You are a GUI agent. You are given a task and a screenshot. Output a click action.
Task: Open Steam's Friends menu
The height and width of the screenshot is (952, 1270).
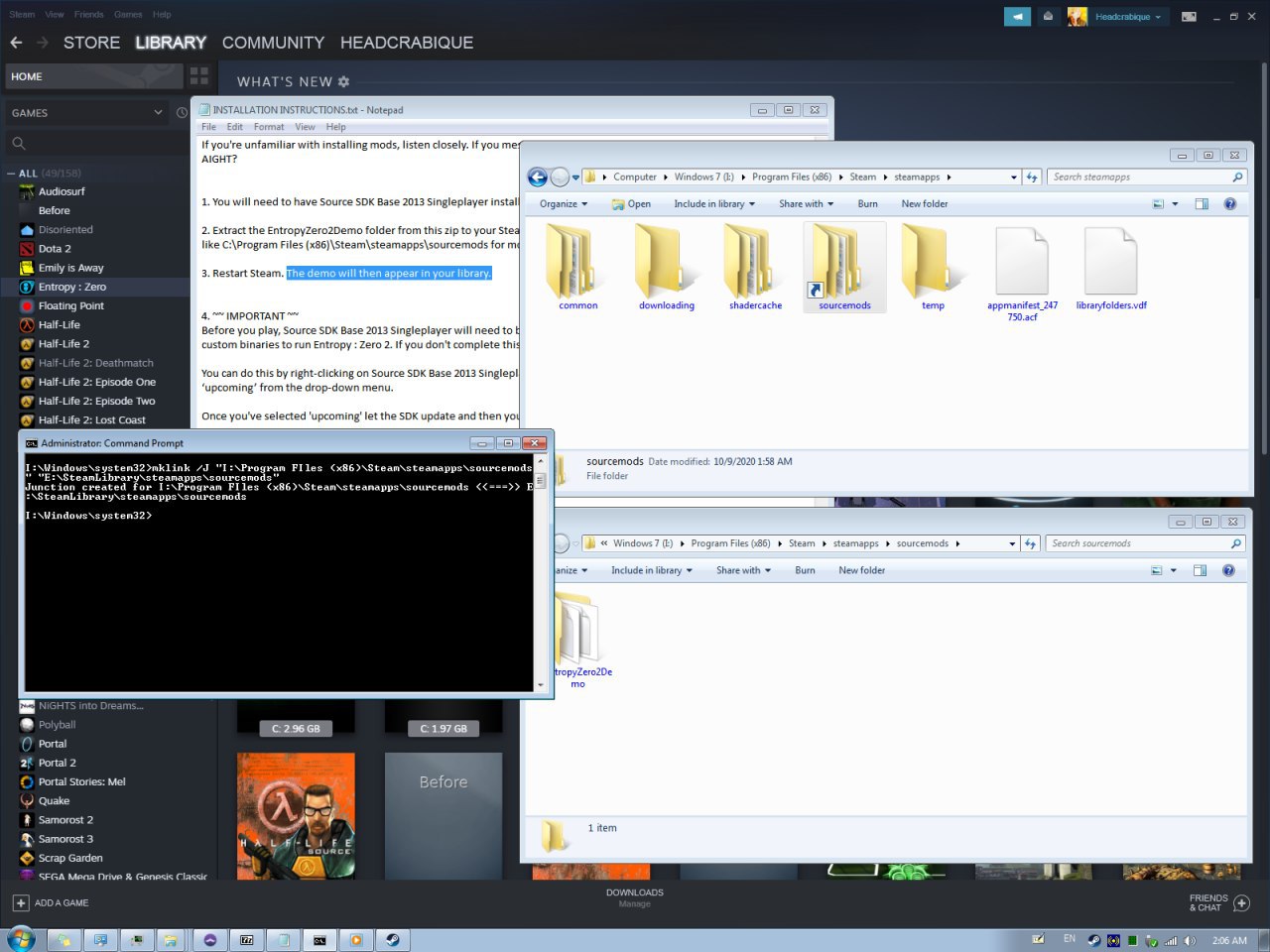(88, 15)
